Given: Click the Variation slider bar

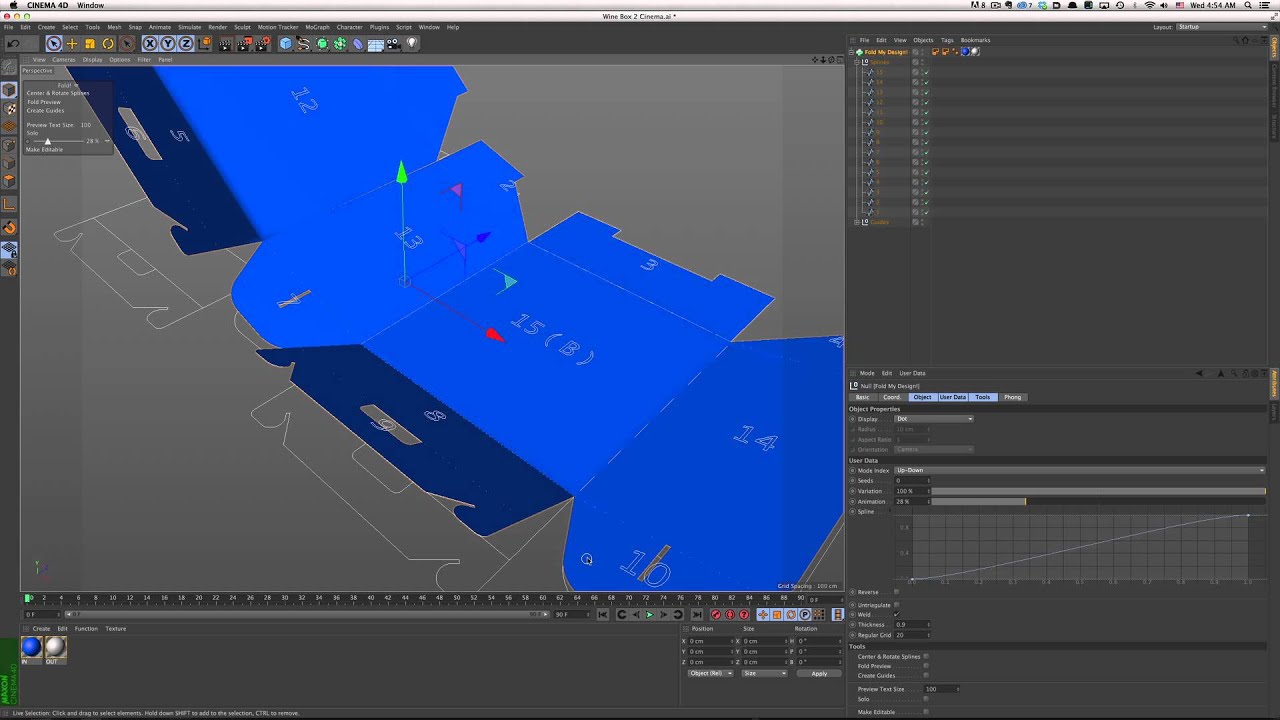Looking at the screenshot, I should pos(1098,491).
